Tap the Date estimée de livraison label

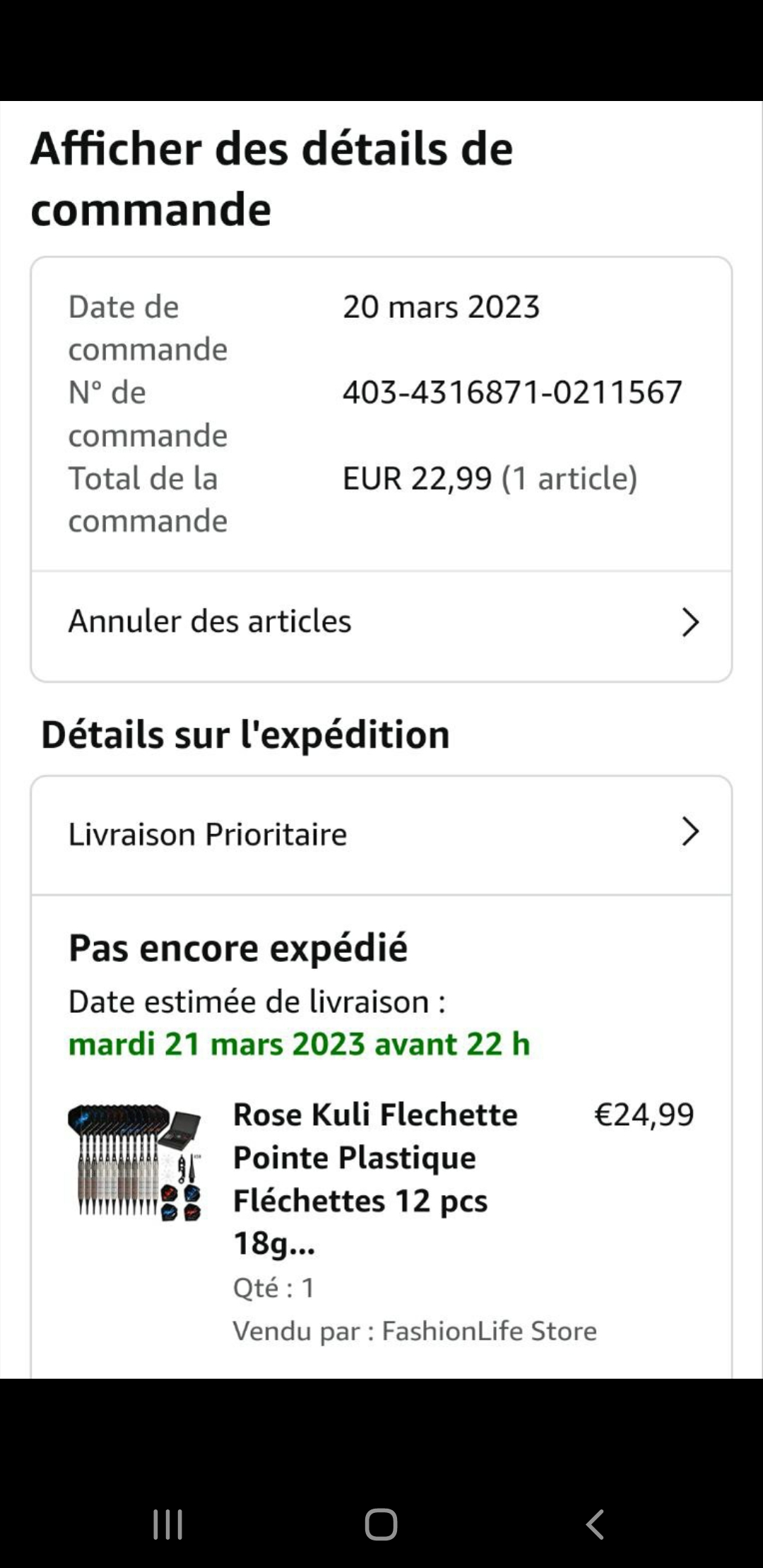coord(256,1002)
